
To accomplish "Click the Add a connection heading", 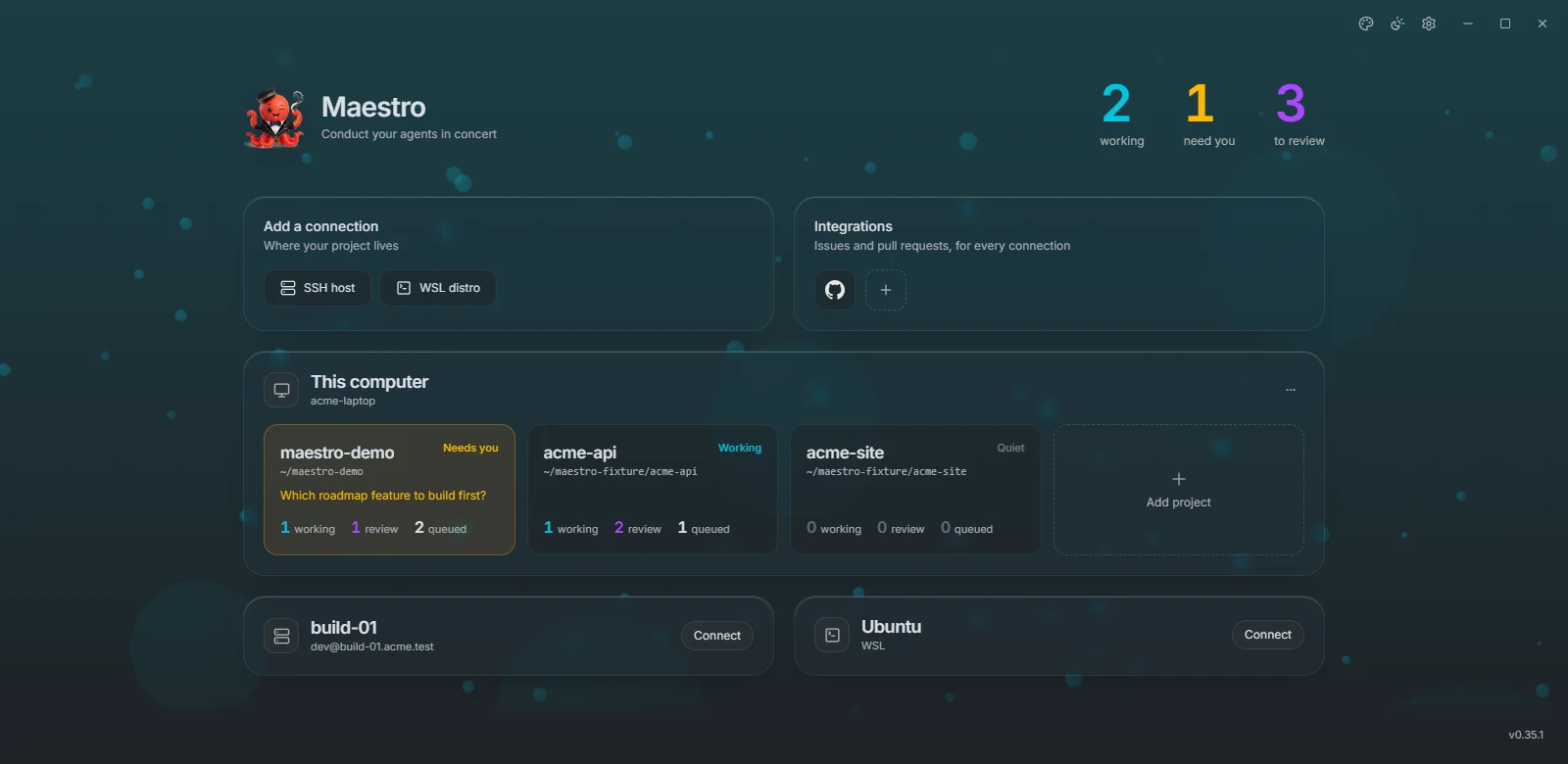I will point(320,226).
